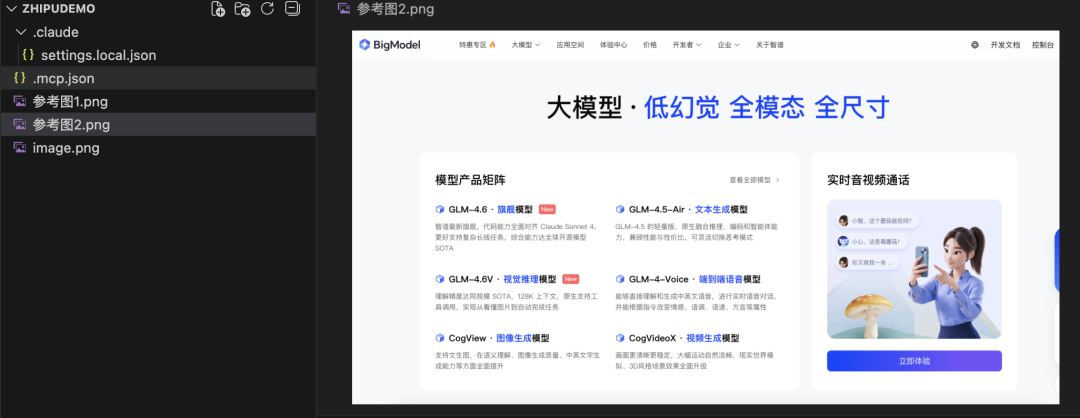Open the CogVideoX 视频生成模型 entry
The height and width of the screenshot is (418, 1080).
point(684,338)
